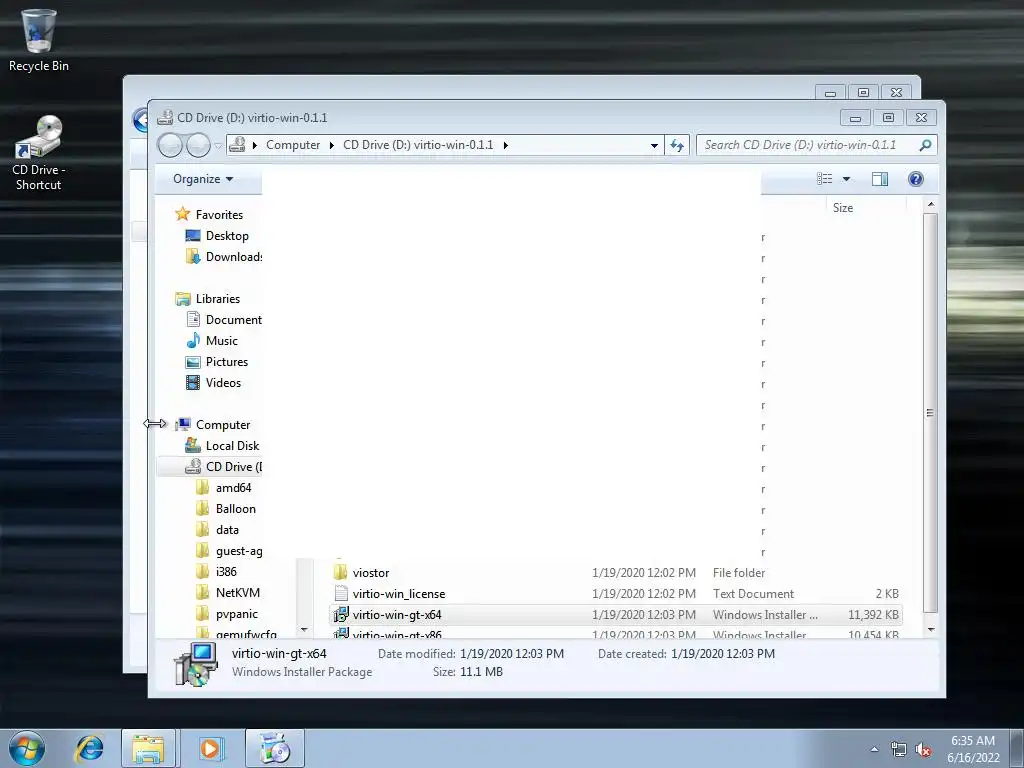Select CD Drive in the navigation tree
The image size is (1024, 768).
(209, 467)
